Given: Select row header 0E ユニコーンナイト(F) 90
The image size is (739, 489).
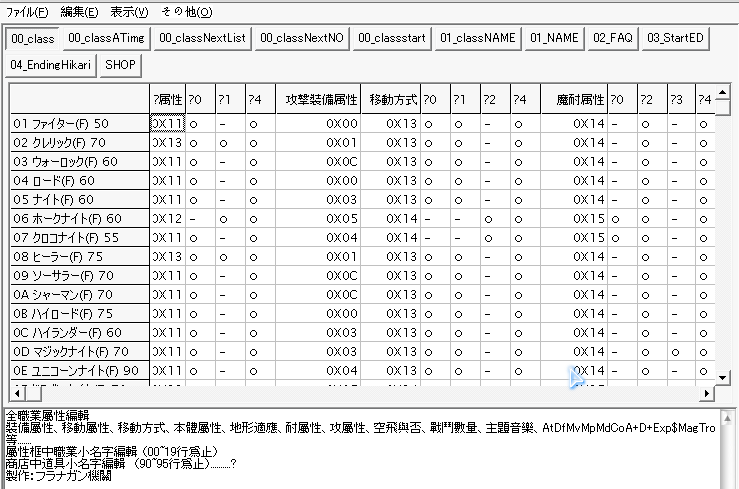Looking at the screenshot, I should click(x=80, y=370).
